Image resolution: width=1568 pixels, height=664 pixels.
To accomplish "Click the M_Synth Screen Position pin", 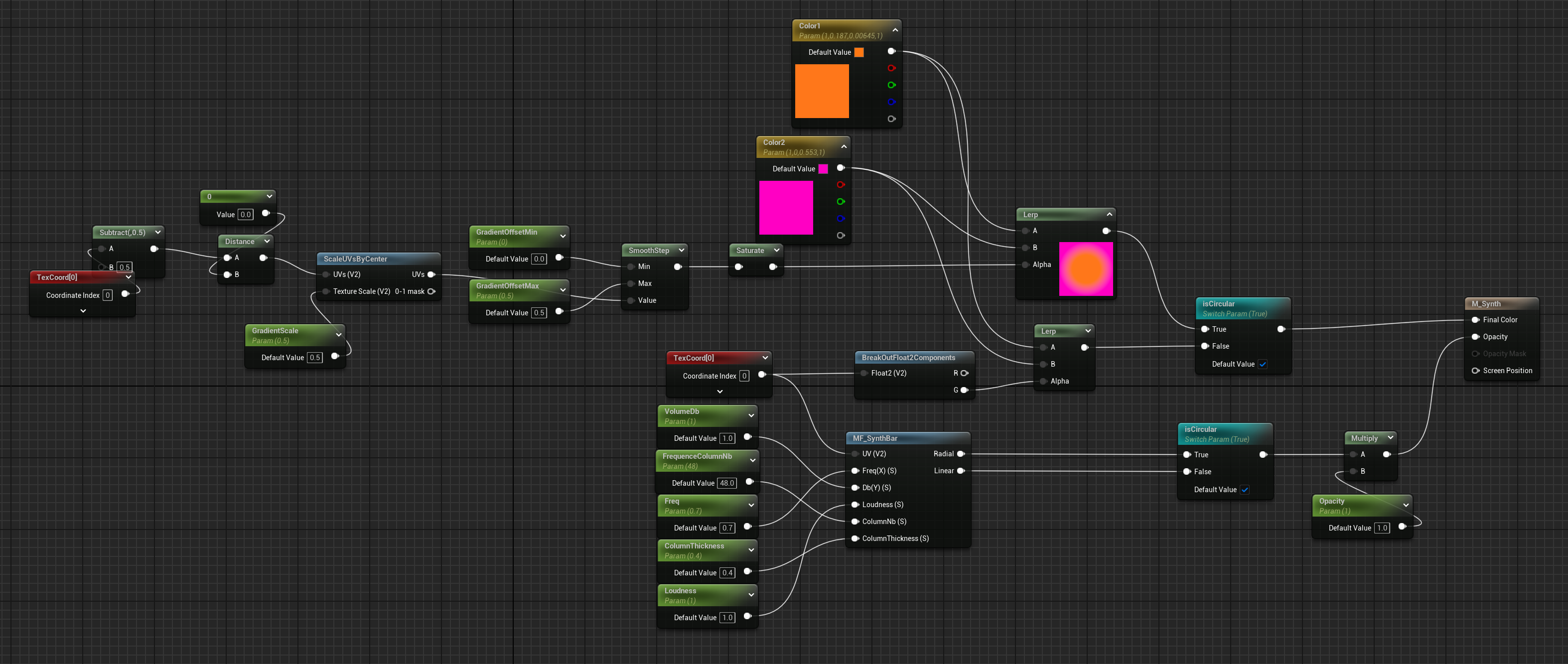I will click(1475, 371).
